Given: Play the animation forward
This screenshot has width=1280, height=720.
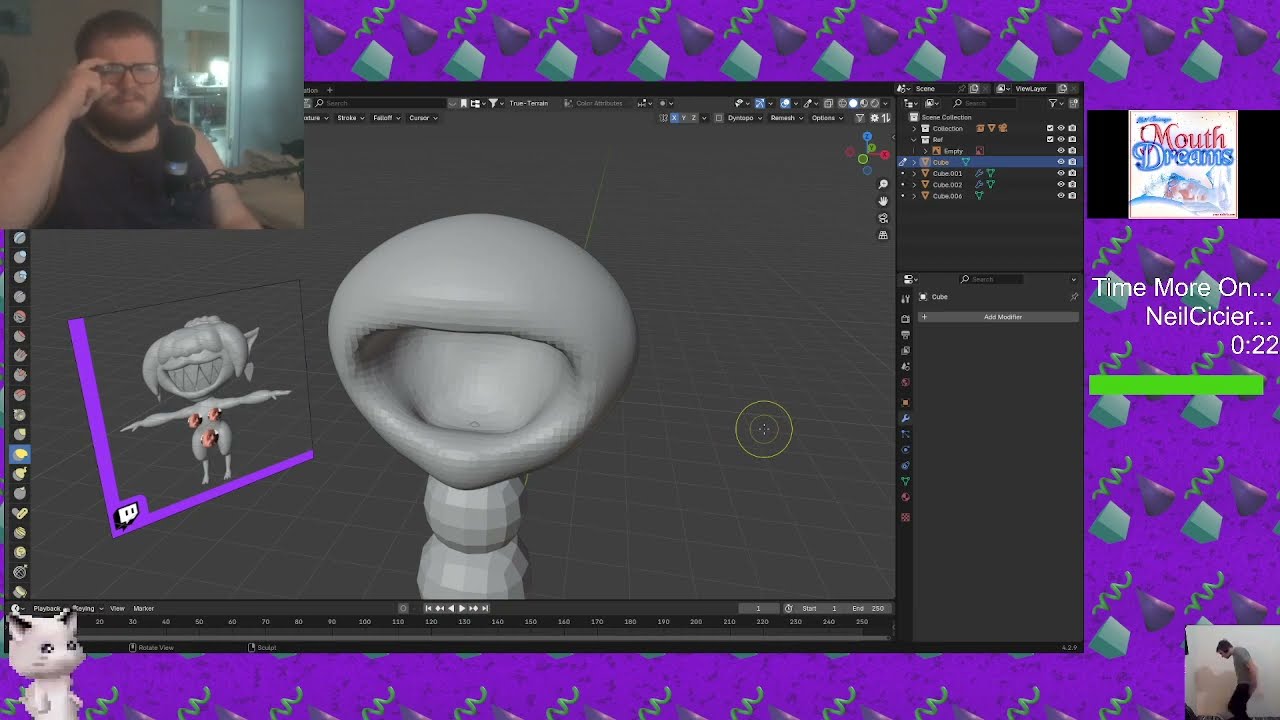Looking at the screenshot, I should pos(462,608).
